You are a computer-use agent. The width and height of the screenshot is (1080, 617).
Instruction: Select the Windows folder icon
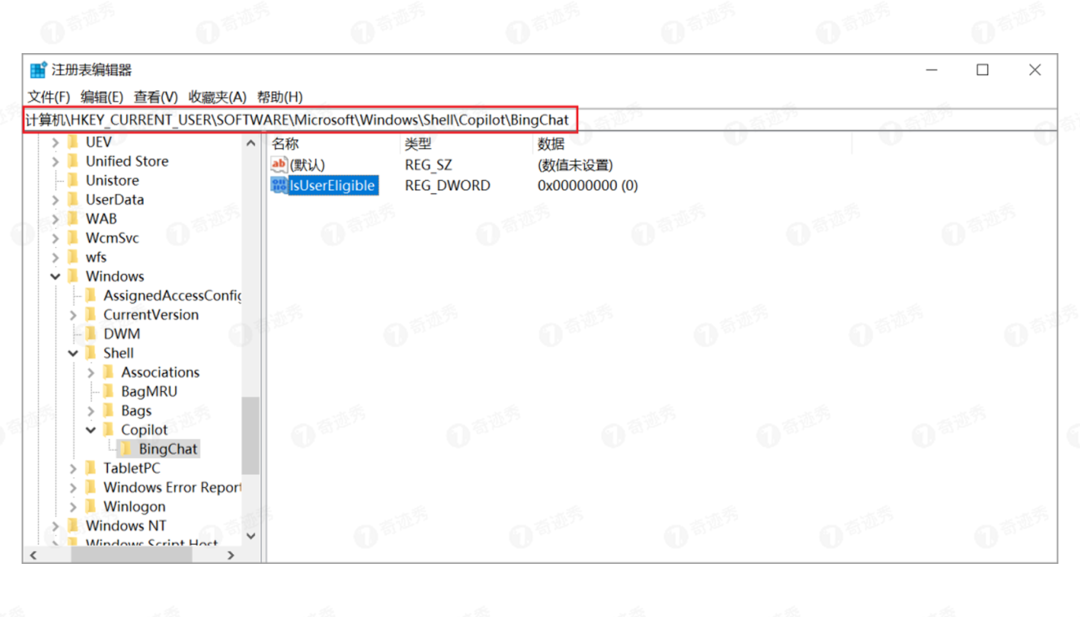click(x=74, y=276)
